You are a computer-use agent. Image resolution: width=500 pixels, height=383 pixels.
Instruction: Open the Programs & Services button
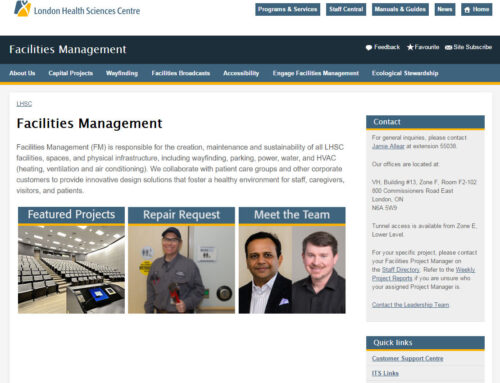(x=287, y=9)
